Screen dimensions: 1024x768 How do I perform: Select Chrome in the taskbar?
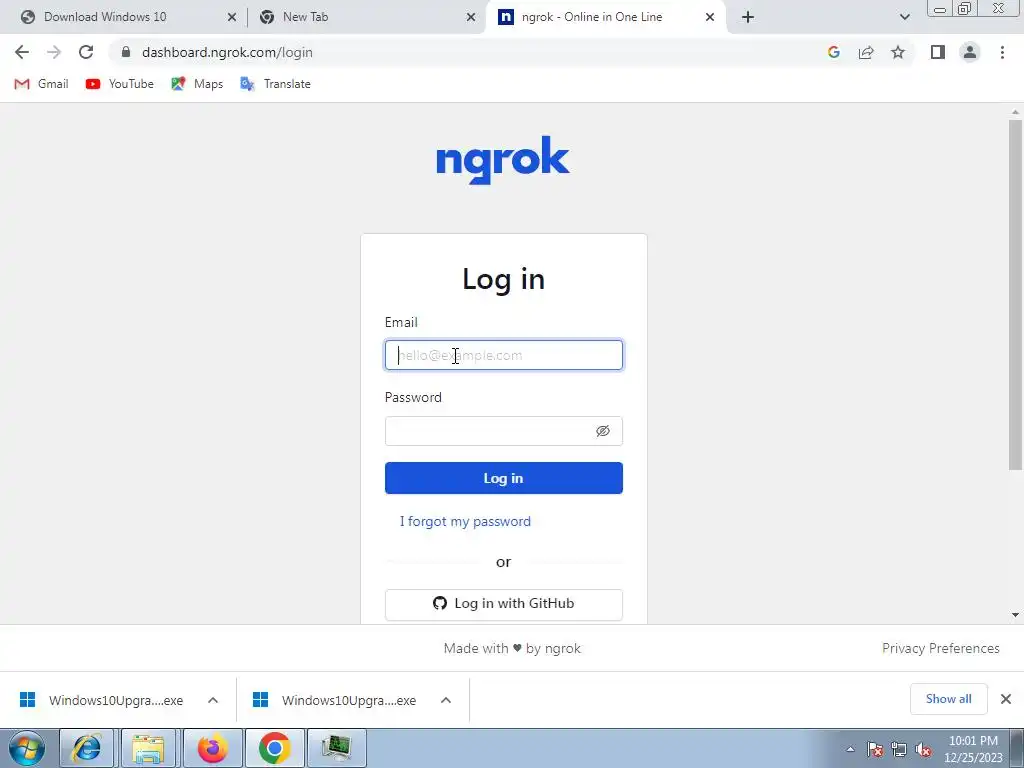[x=274, y=748]
